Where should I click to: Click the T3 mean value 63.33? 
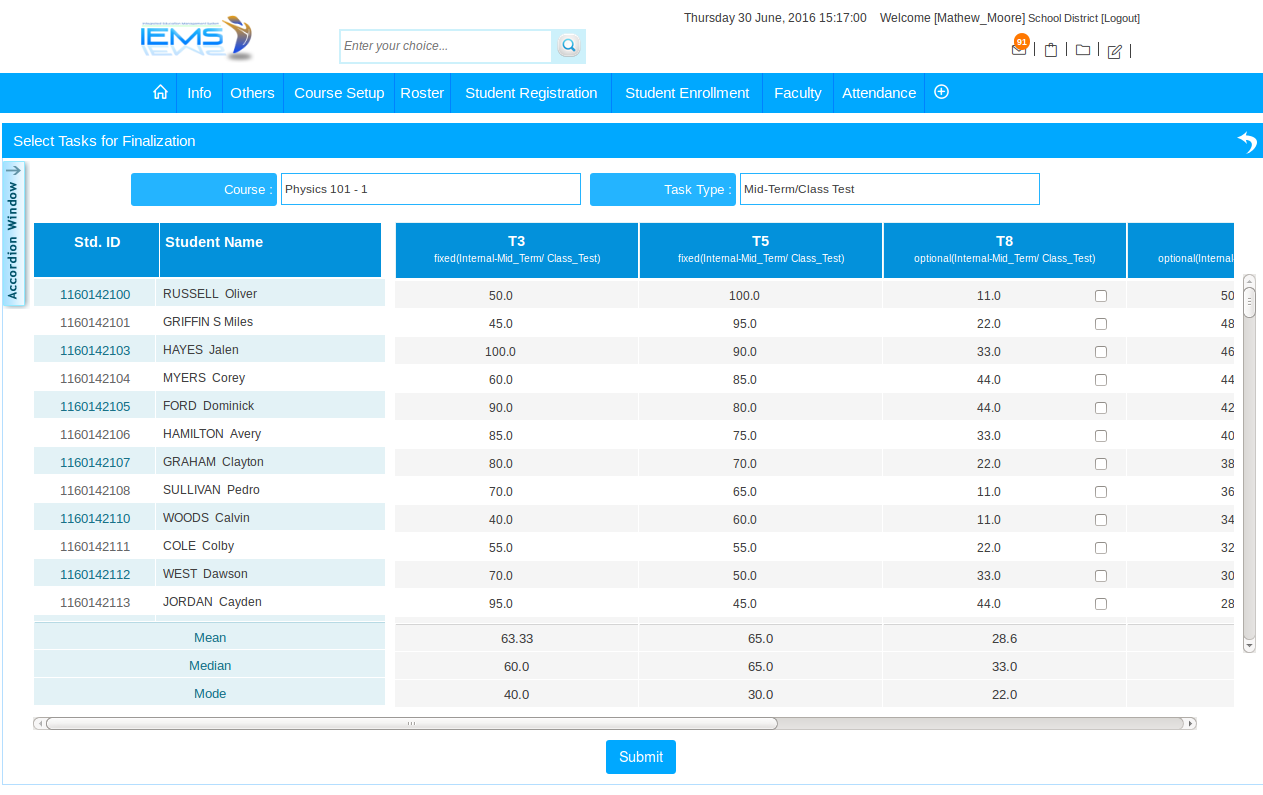pyautogui.click(x=517, y=639)
